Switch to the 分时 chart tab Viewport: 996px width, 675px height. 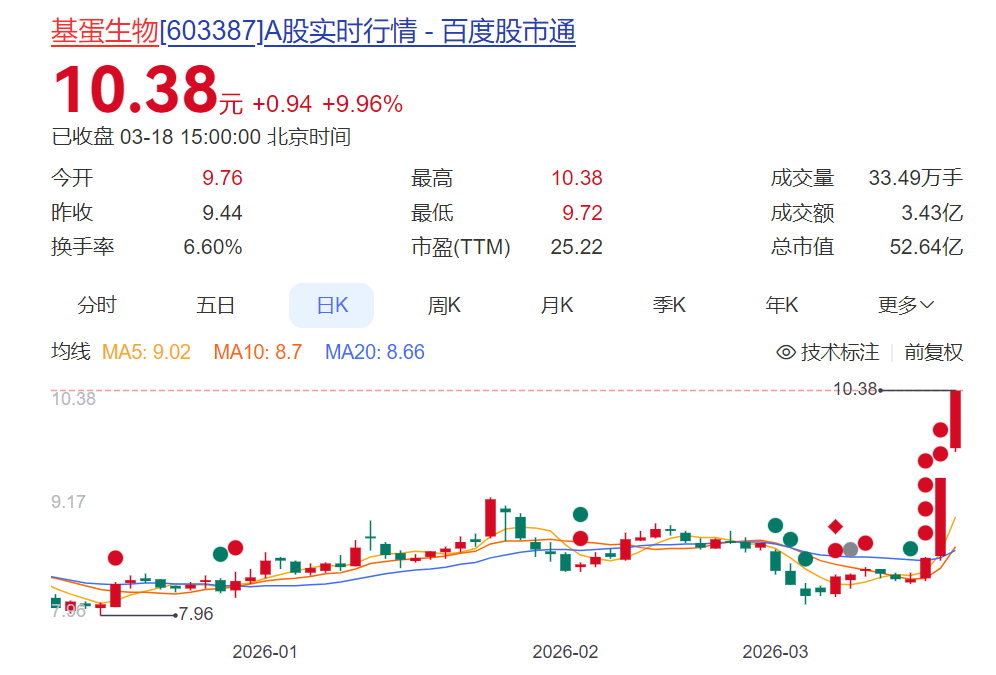click(96, 305)
